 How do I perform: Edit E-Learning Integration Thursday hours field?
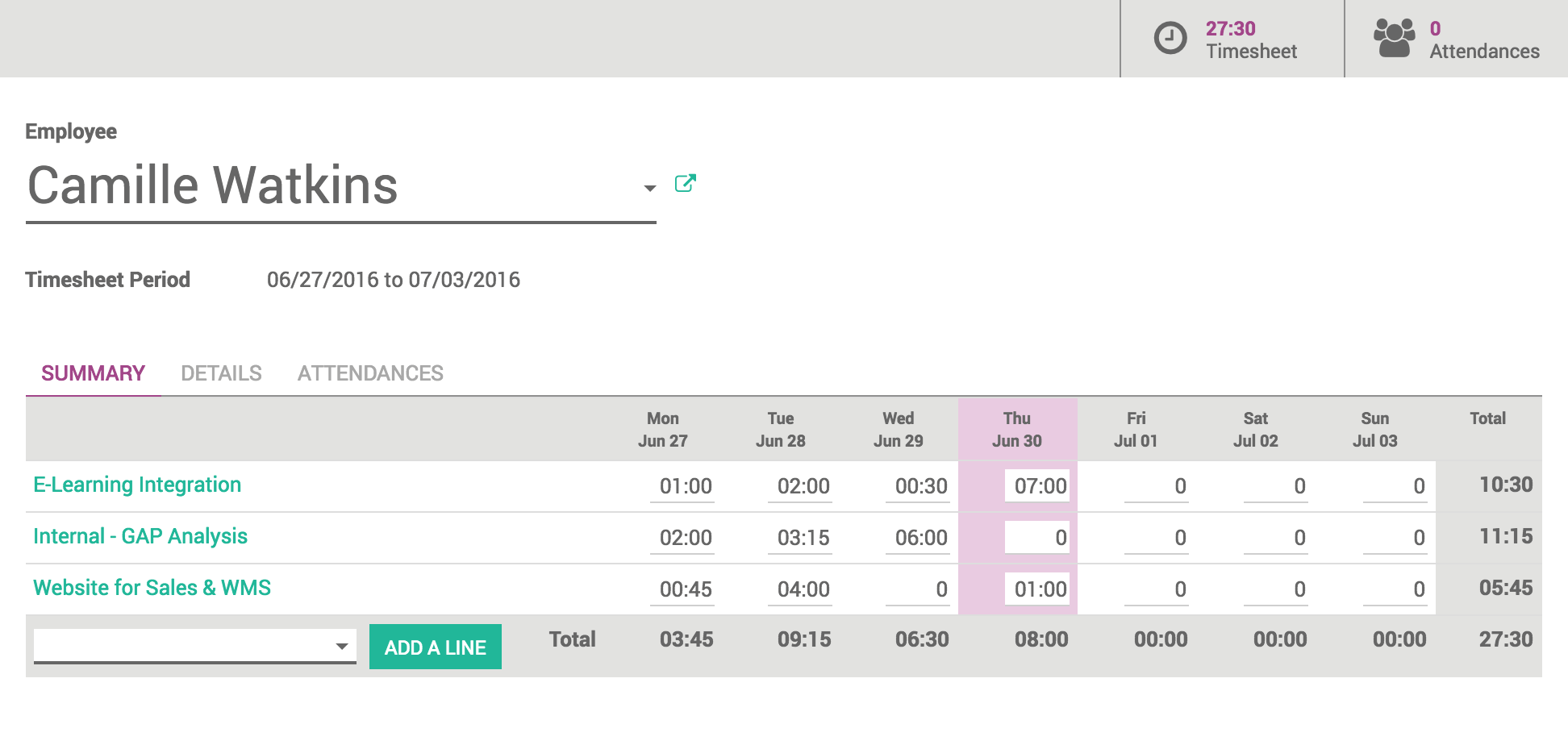point(1037,486)
